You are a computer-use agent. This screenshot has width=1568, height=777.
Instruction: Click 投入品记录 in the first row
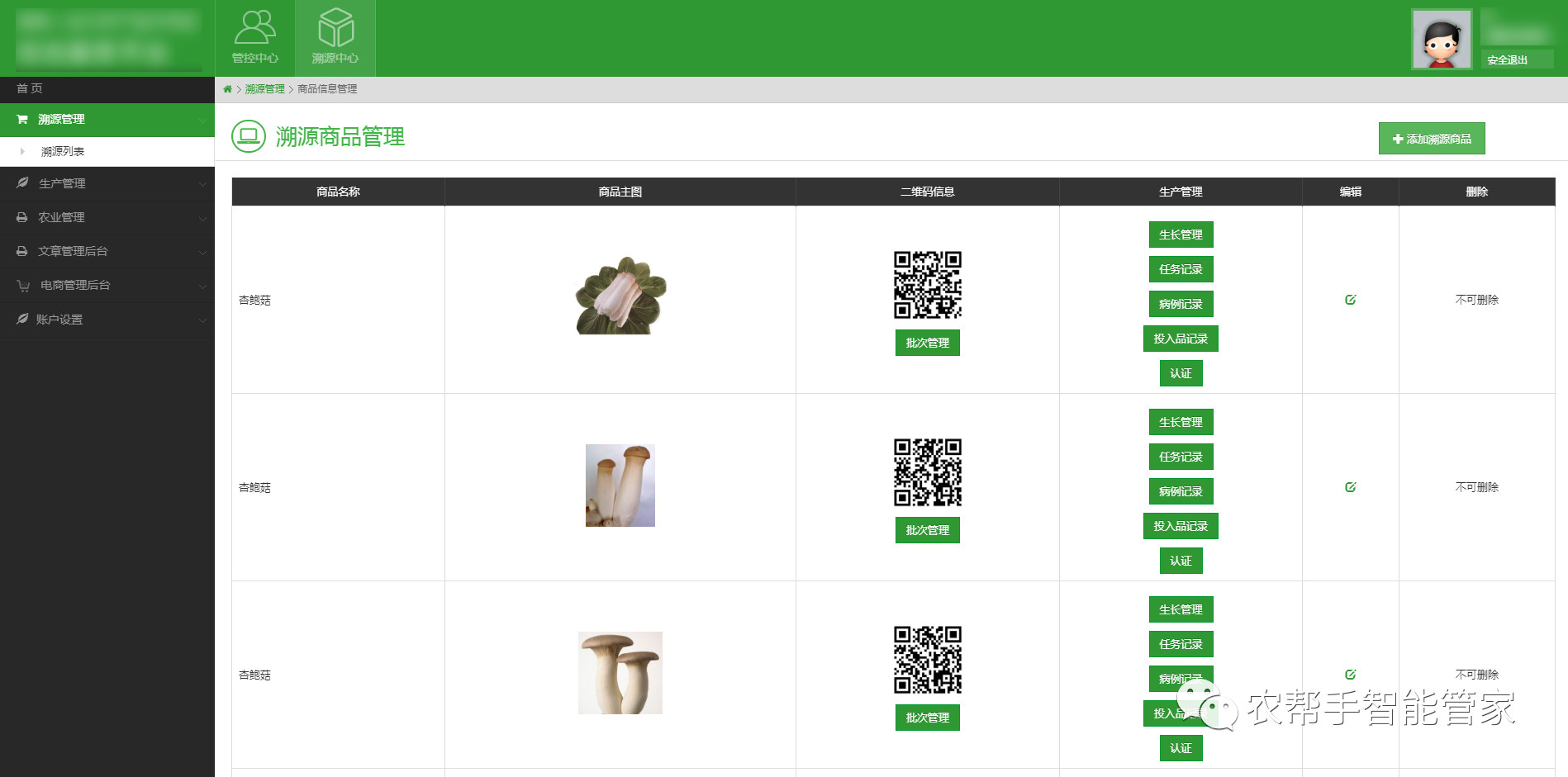(x=1181, y=339)
